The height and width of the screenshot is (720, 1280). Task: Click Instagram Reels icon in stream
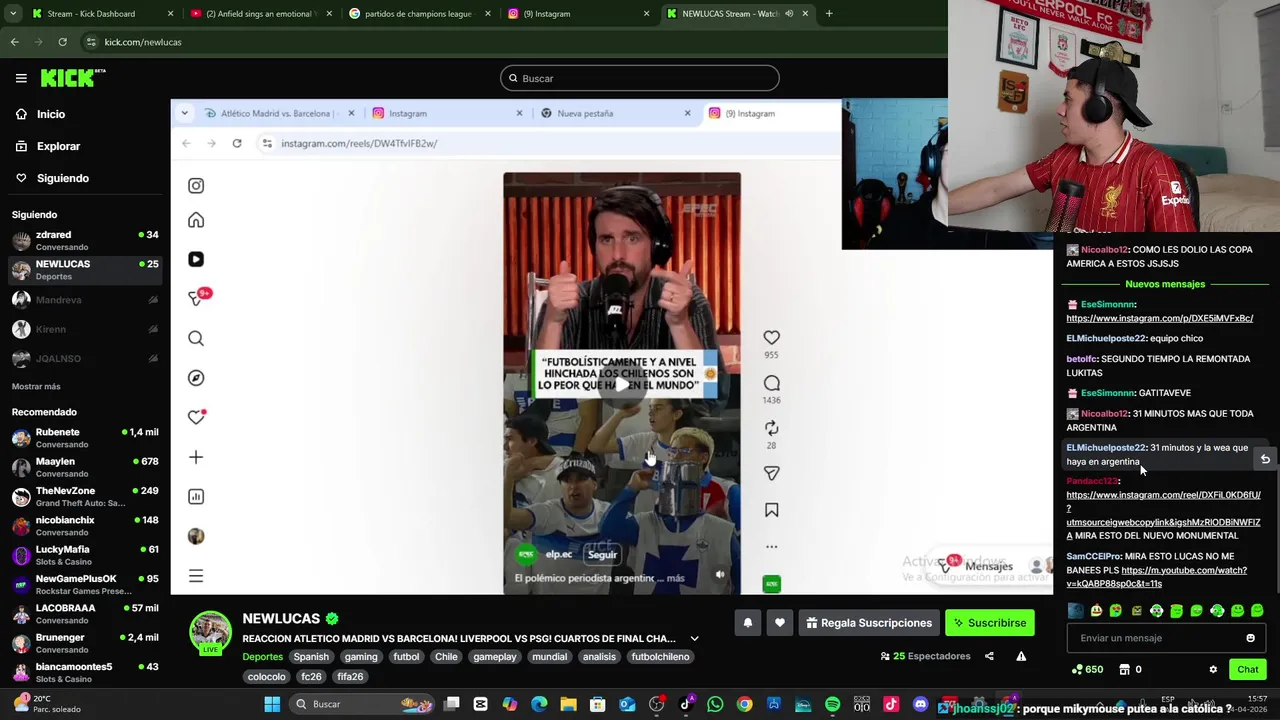click(x=196, y=259)
